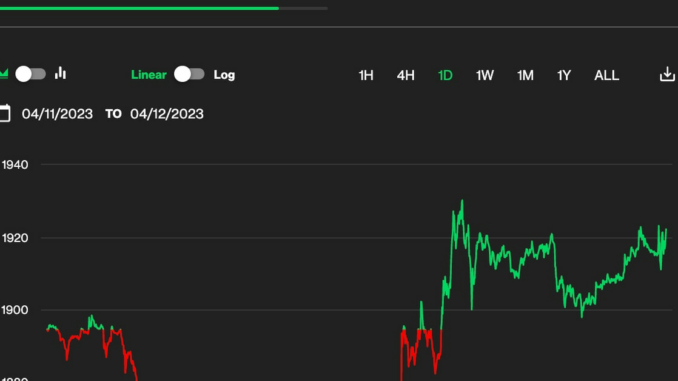The height and width of the screenshot is (381, 678).
Task: Switch to the ALL timeframe
Action: [x=607, y=76]
